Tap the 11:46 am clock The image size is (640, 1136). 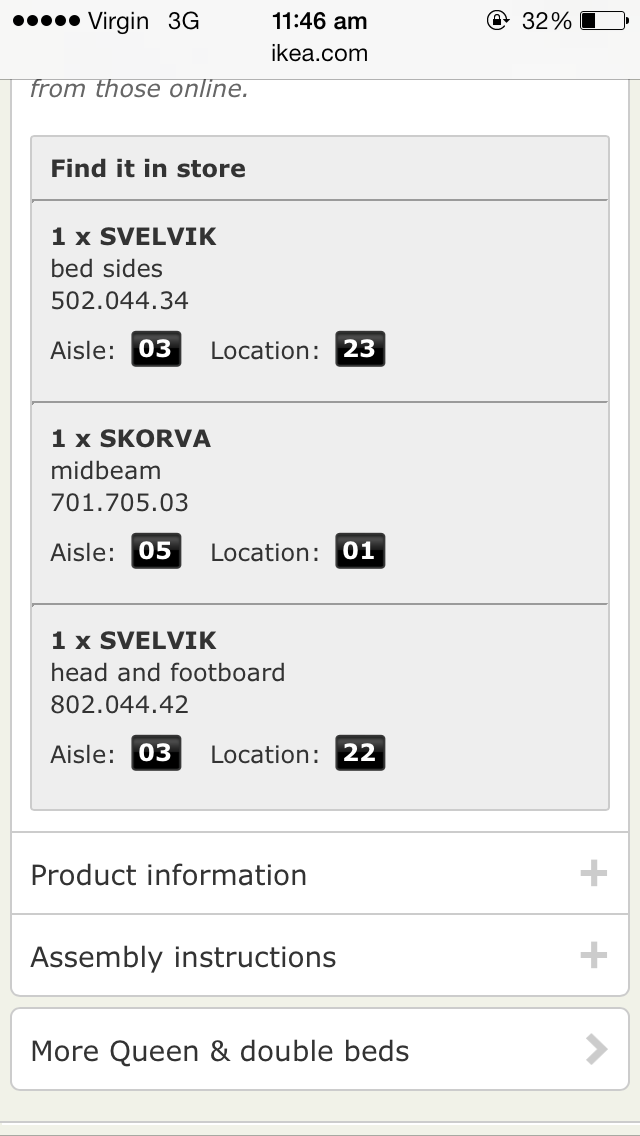click(319, 21)
